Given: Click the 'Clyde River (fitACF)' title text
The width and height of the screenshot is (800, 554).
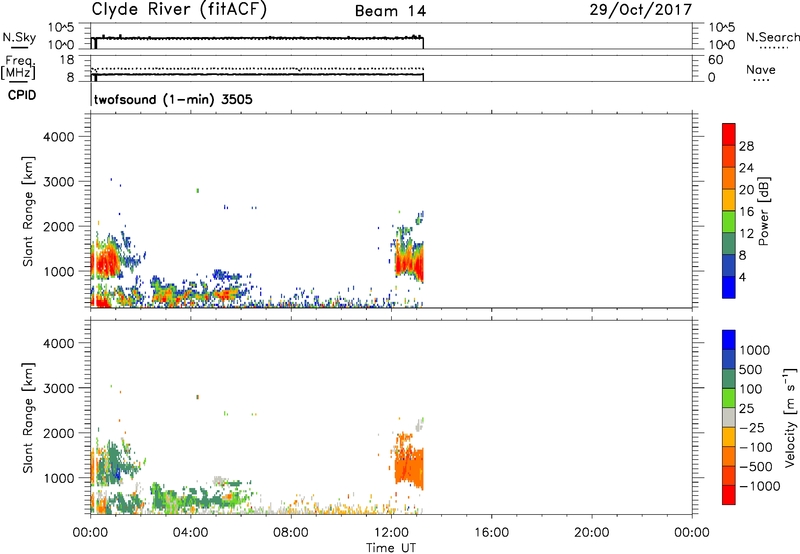Looking at the screenshot, I should coord(179,9).
